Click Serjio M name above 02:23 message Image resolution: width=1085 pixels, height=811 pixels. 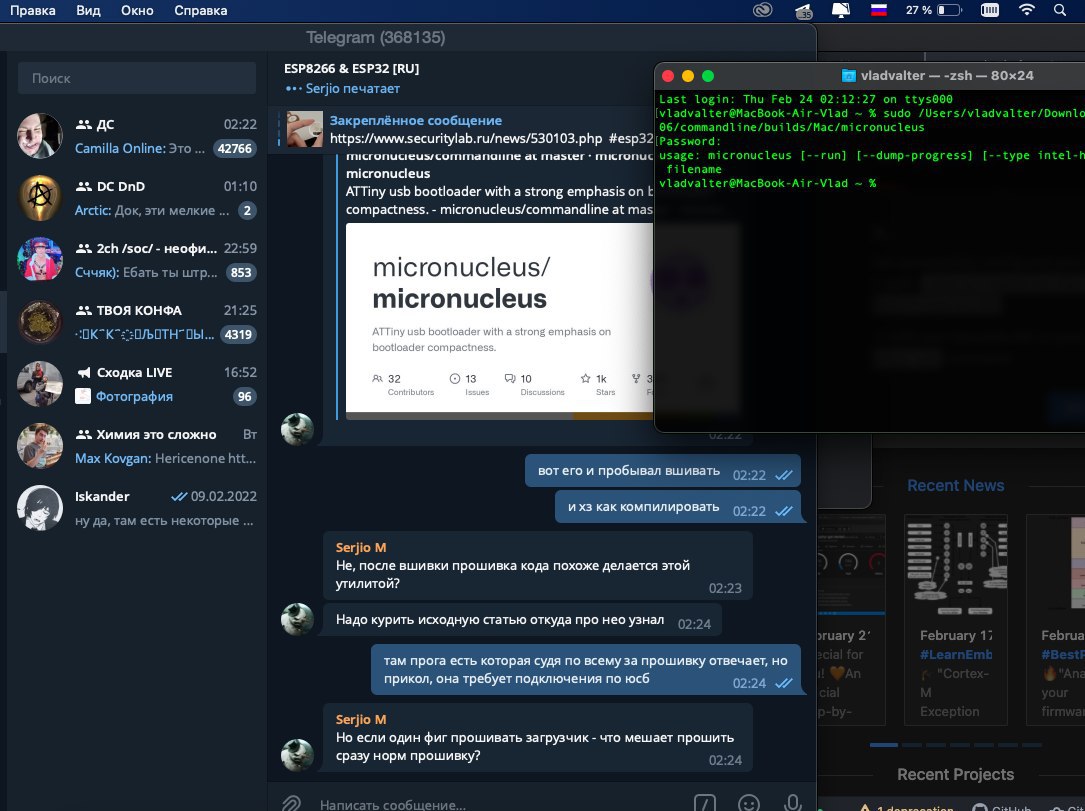(361, 547)
